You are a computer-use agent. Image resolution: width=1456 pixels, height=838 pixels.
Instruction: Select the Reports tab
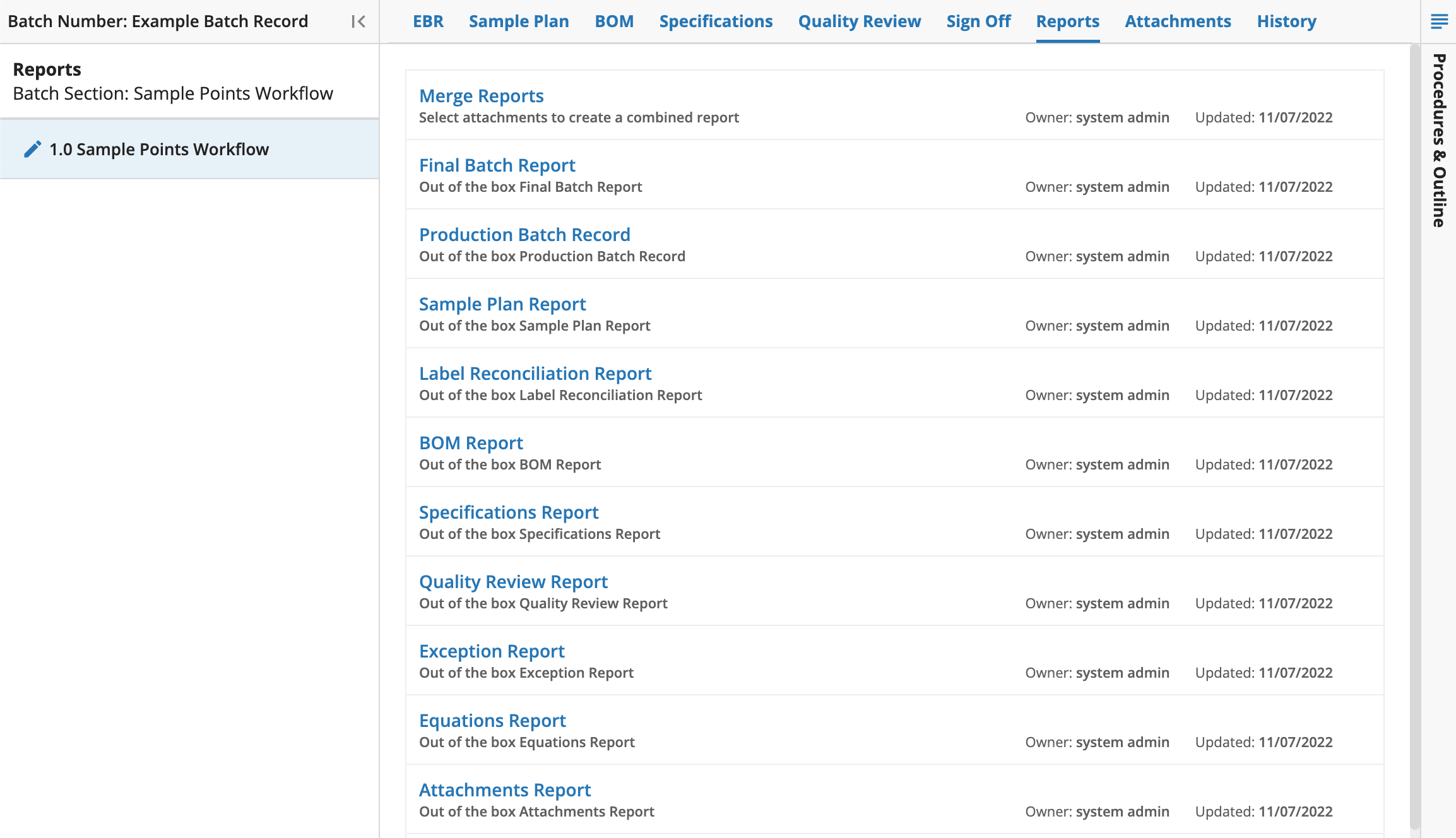pos(1068,21)
